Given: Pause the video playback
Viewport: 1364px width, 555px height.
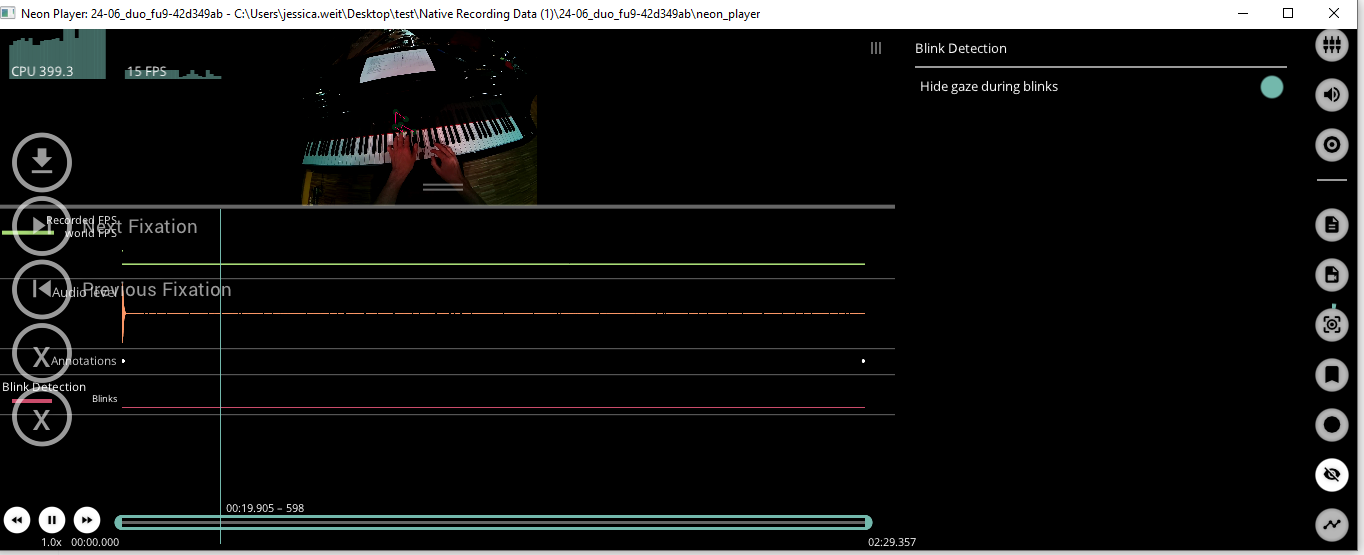Looking at the screenshot, I should click(52, 520).
